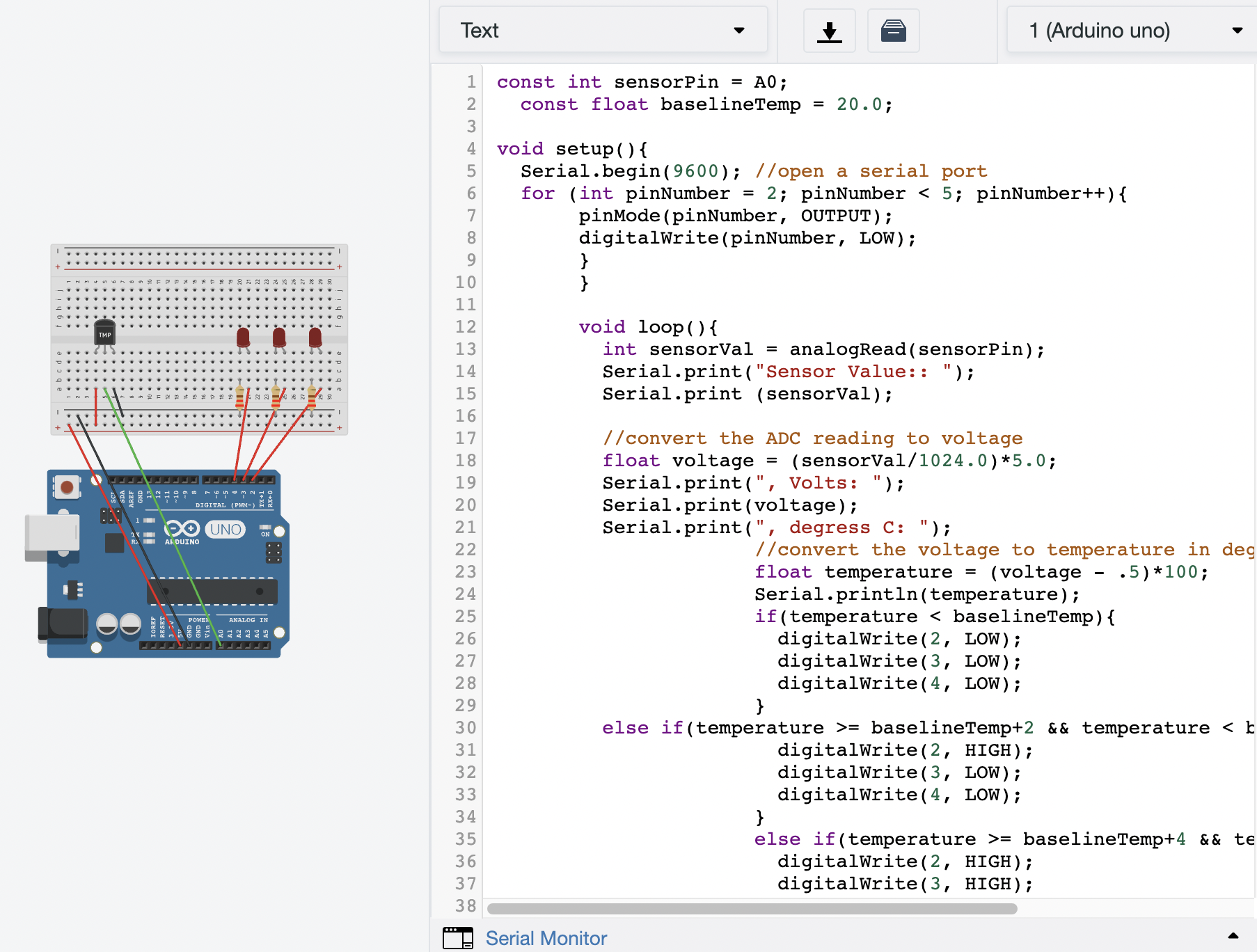Open the Text code mode dropdown
Image resolution: width=1257 pixels, height=952 pixels.
pyautogui.click(x=603, y=31)
